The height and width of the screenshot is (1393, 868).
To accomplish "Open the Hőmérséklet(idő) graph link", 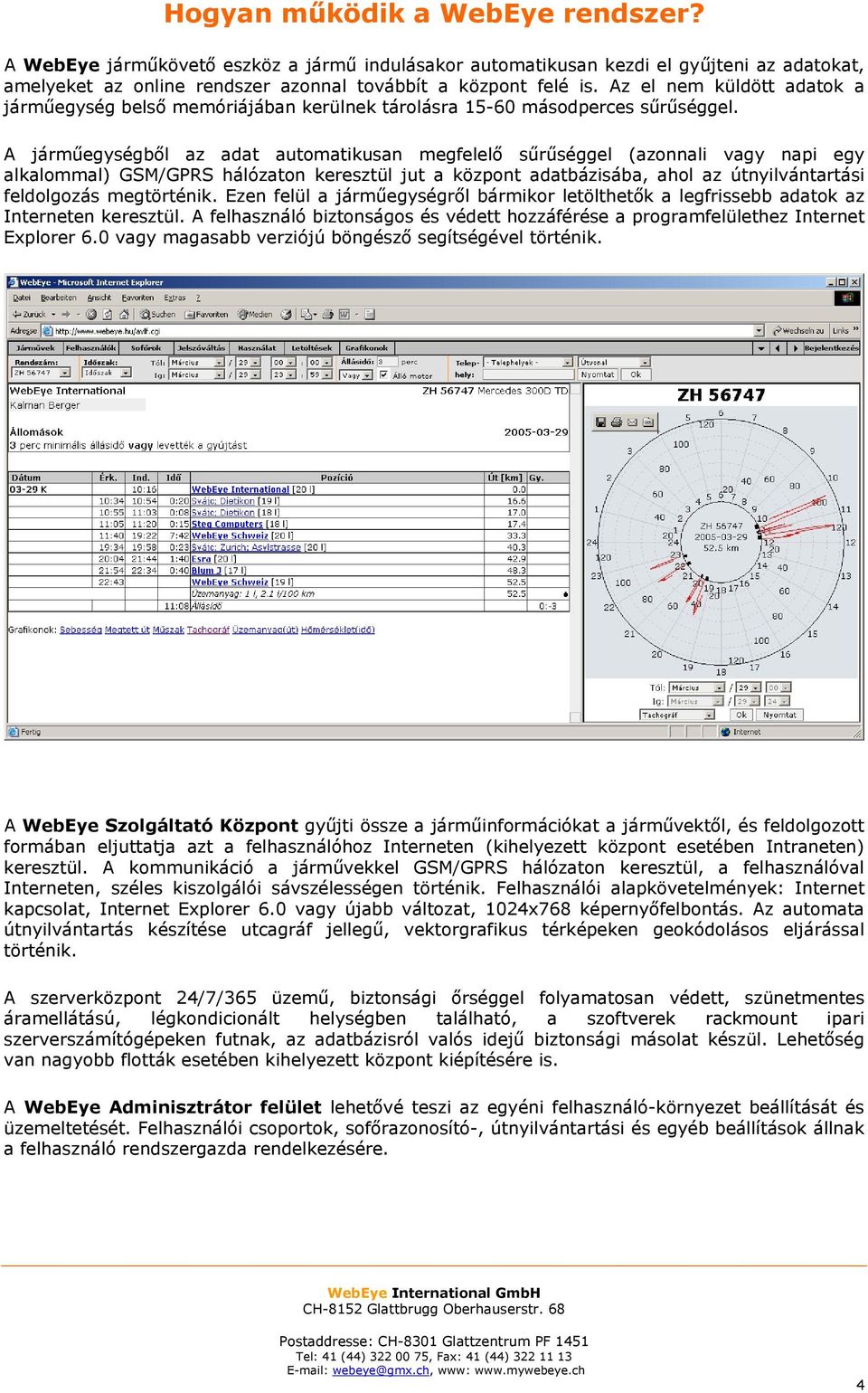I will tap(337, 630).
